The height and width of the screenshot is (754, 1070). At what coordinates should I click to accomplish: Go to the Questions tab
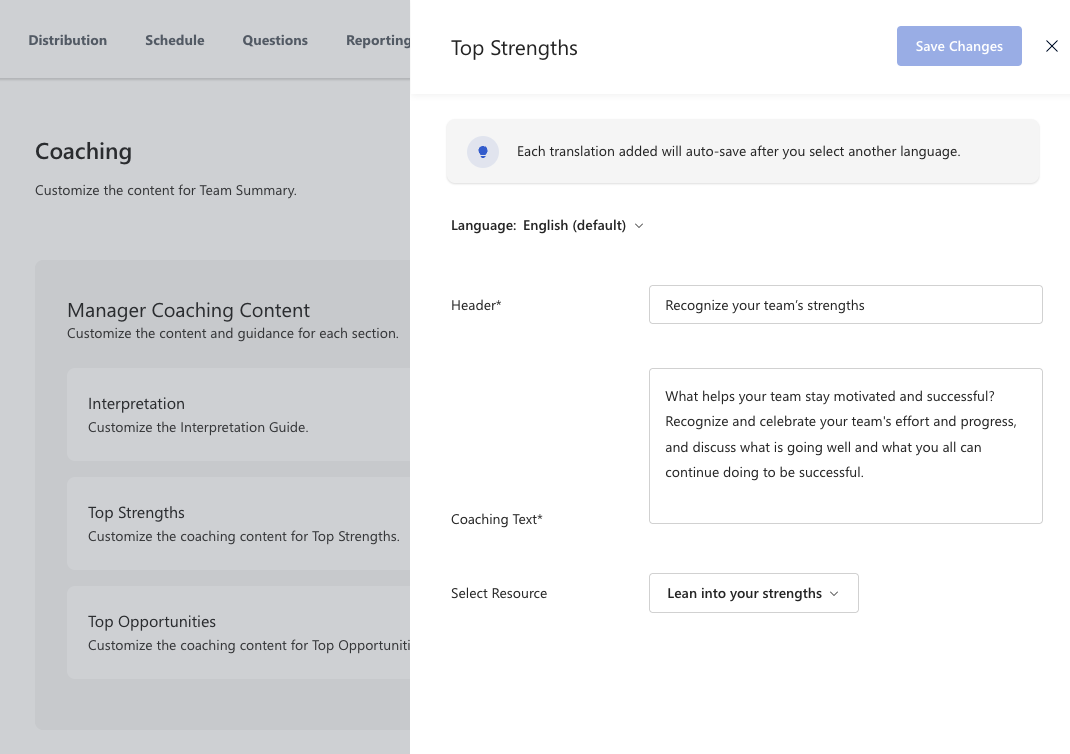275,40
